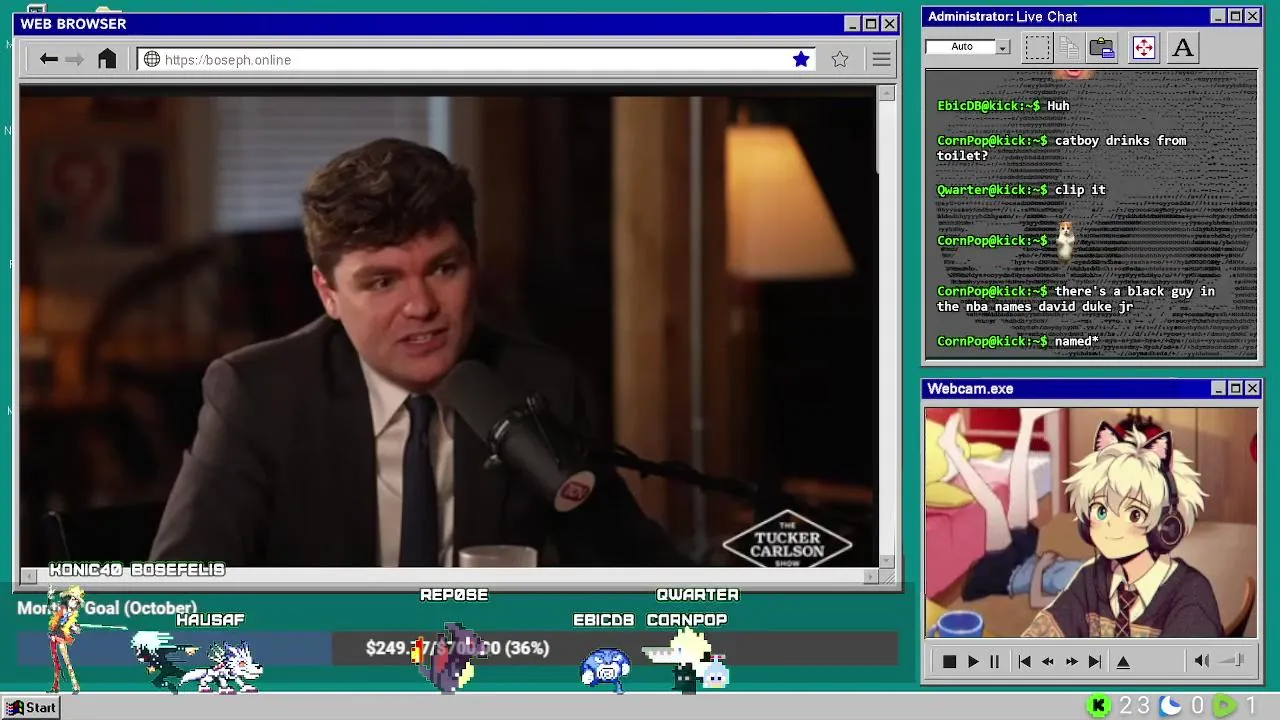Image resolution: width=1280 pixels, height=720 pixels.
Task: Click the filled blue bookmark star
Action: click(801, 59)
